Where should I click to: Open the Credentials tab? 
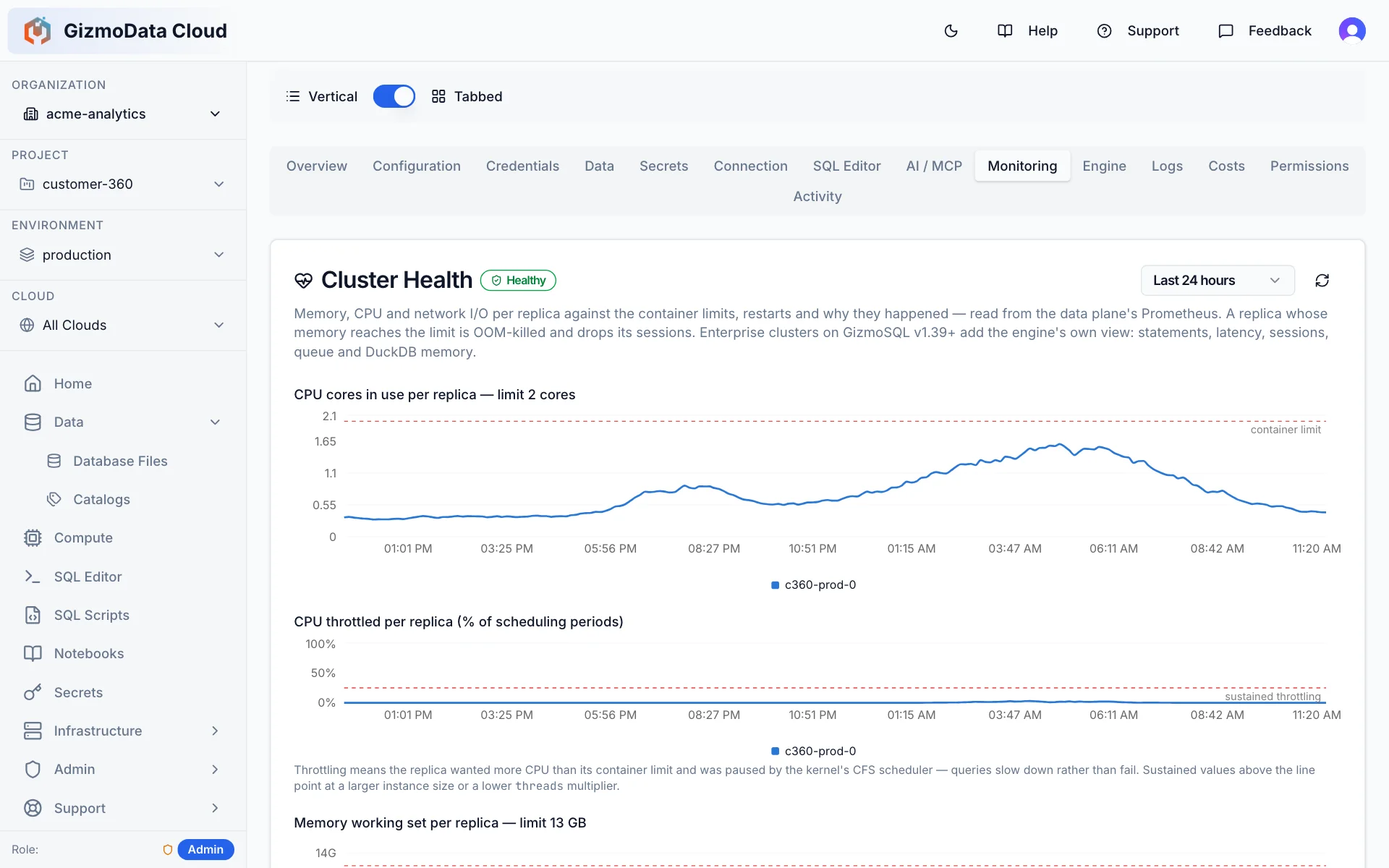[522, 166]
